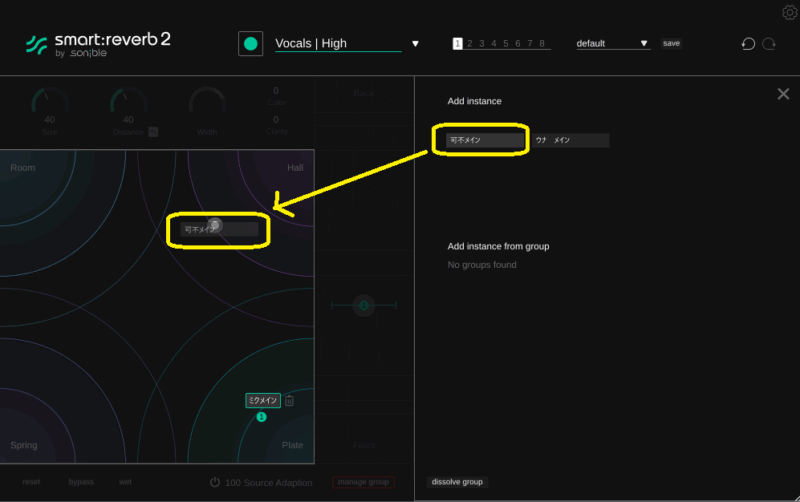Click the sonible smart:reverb 2 logo
800x502 pixels.
pyautogui.click(x=98, y=44)
